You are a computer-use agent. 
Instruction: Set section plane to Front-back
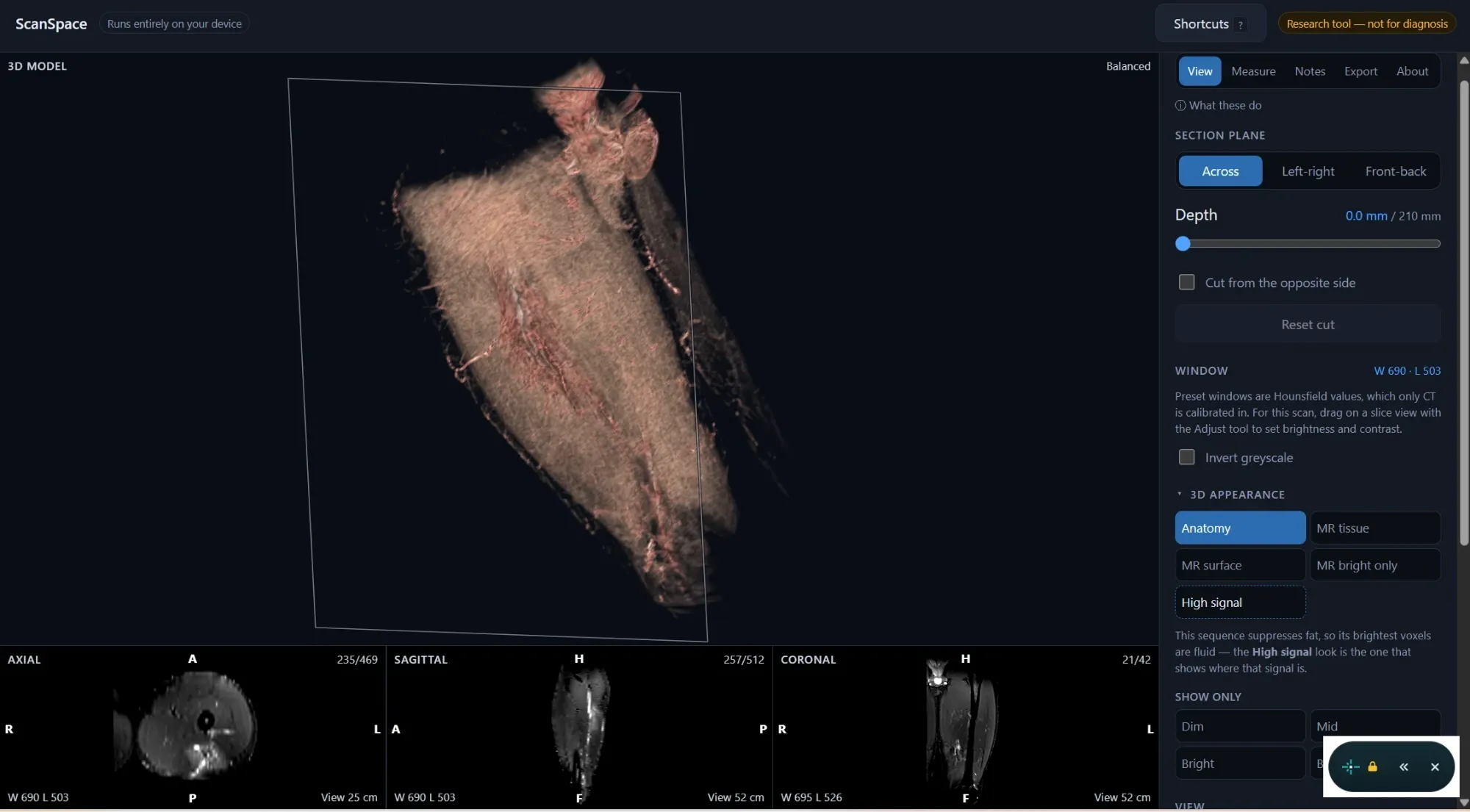click(1395, 171)
